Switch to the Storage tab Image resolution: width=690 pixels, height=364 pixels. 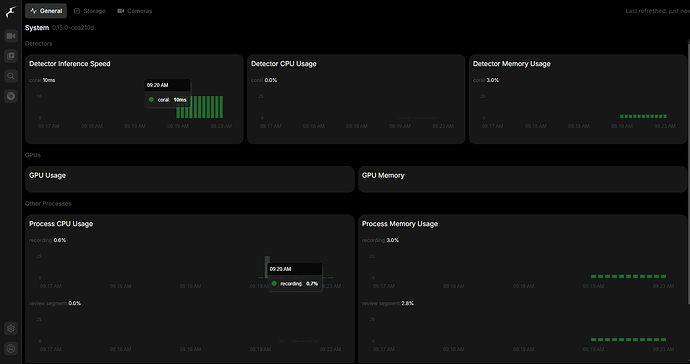pyautogui.click(x=90, y=11)
